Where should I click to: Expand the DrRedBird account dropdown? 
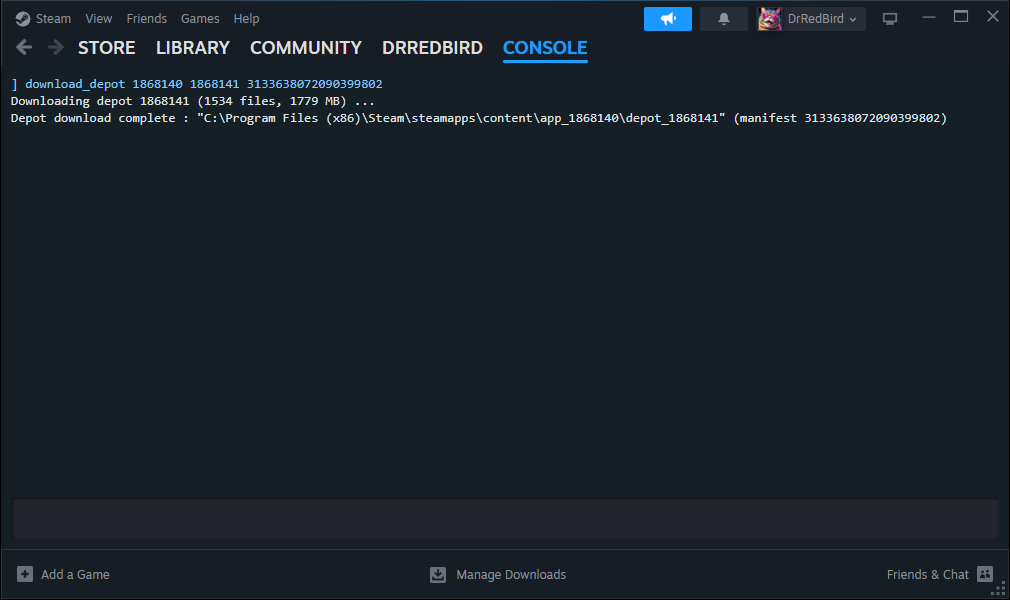coord(822,19)
